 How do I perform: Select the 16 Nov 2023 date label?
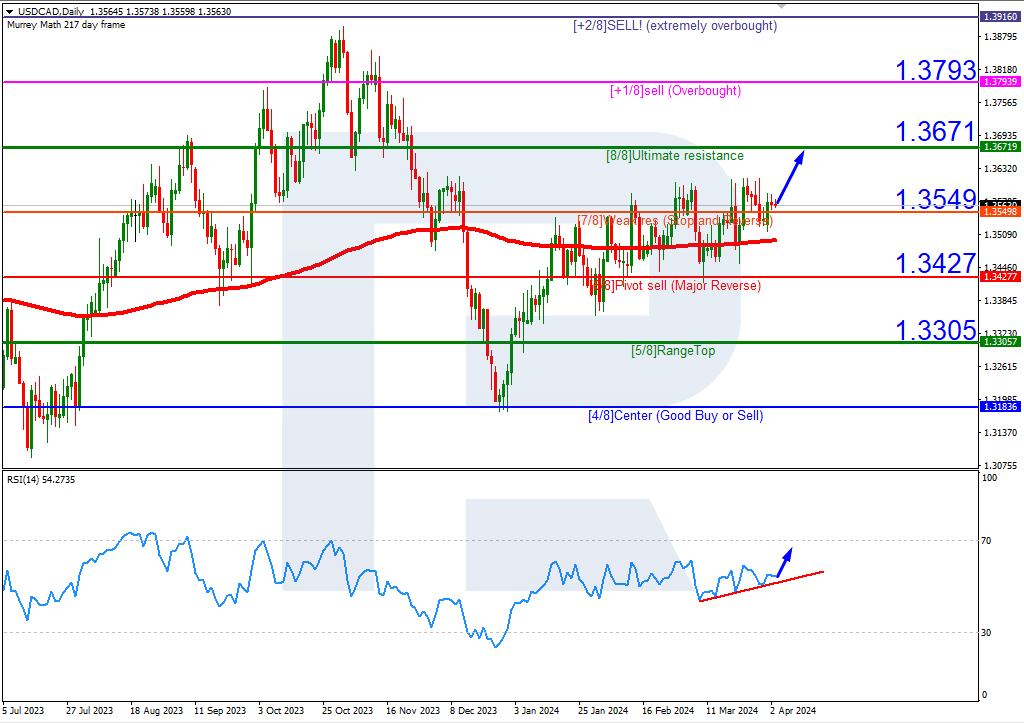413,711
